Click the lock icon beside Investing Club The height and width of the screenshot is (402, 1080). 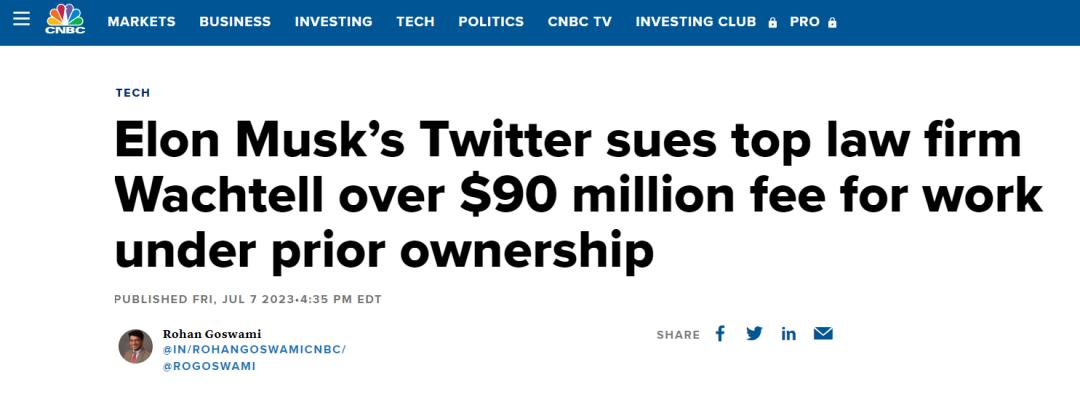772,22
